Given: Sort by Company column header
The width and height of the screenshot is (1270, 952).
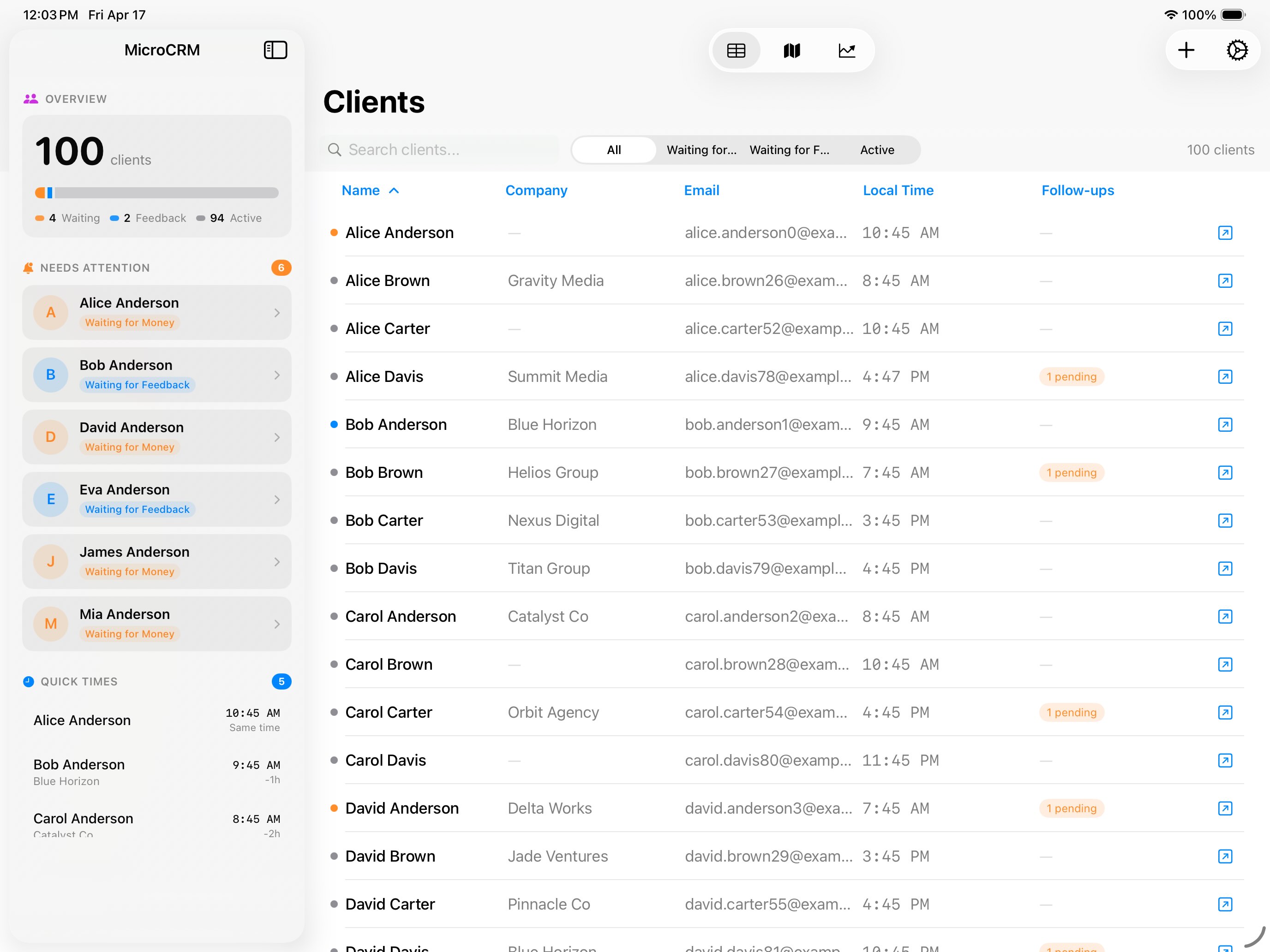Looking at the screenshot, I should coord(536,190).
